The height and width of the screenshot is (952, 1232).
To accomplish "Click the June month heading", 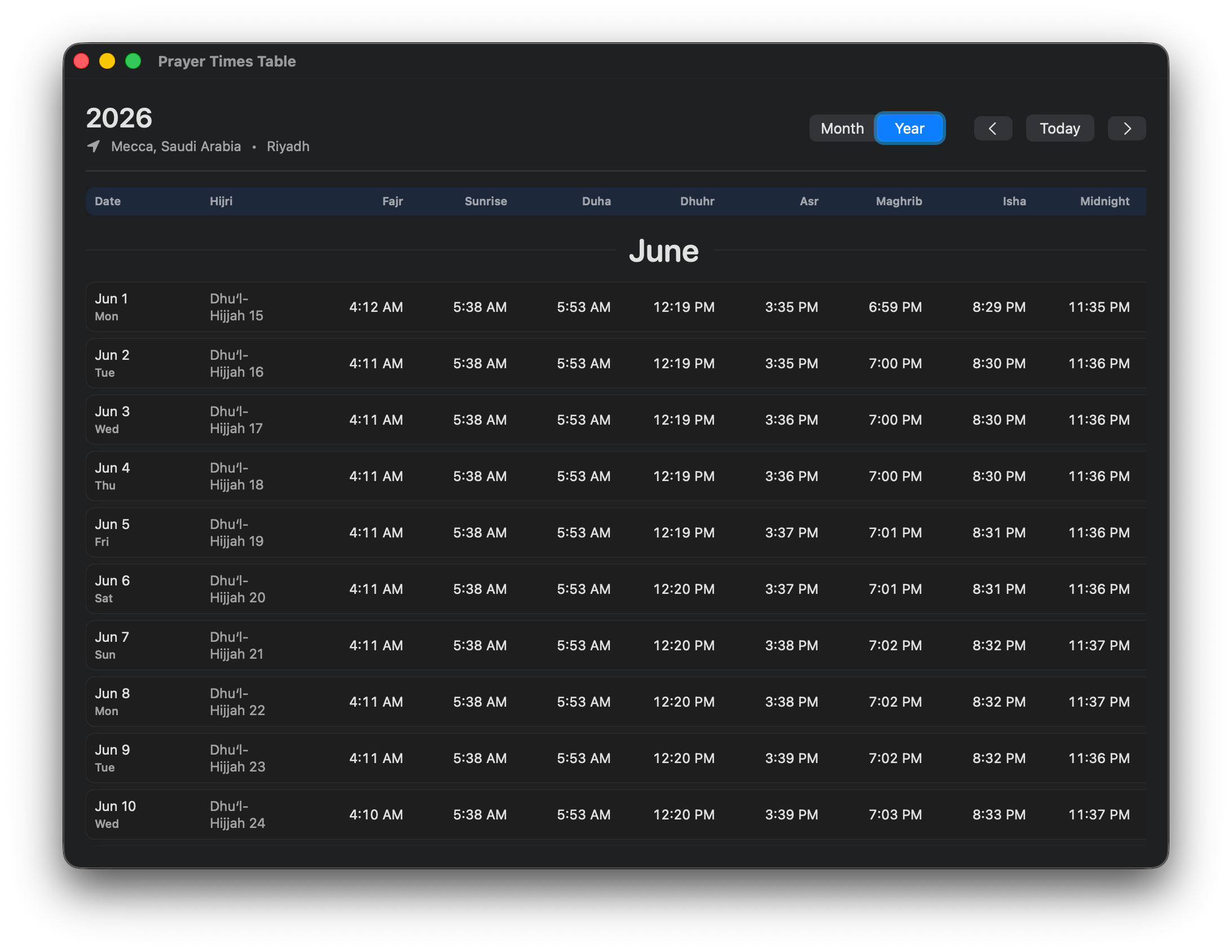I will [x=664, y=251].
